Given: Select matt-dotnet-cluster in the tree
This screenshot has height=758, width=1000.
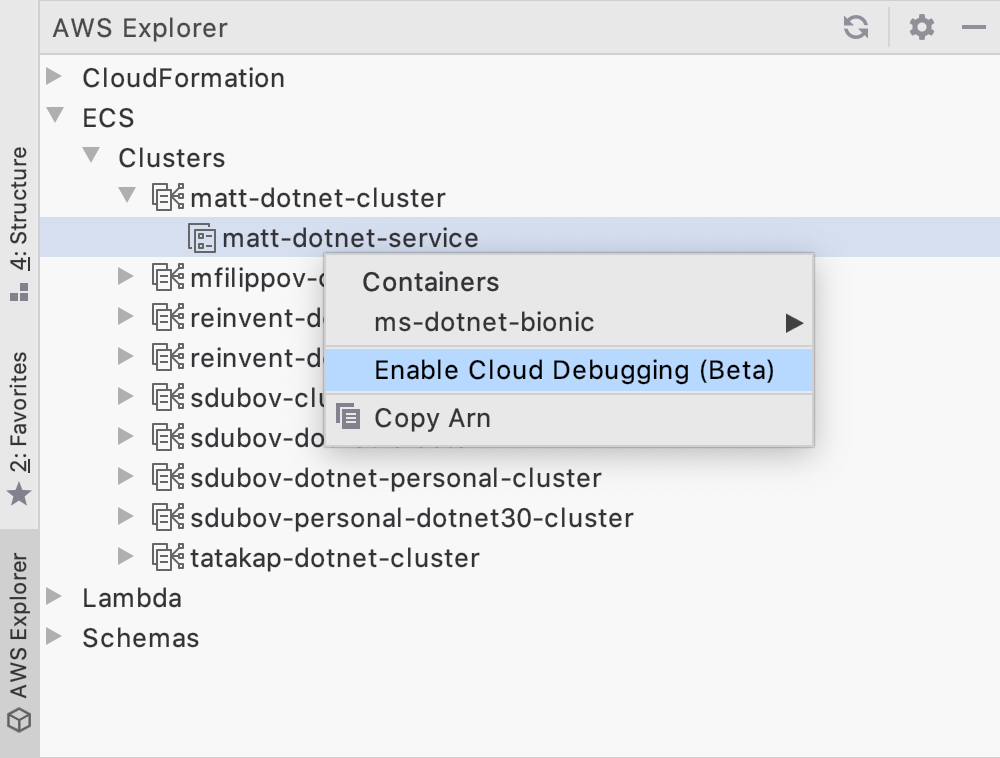Looking at the screenshot, I should [318, 198].
